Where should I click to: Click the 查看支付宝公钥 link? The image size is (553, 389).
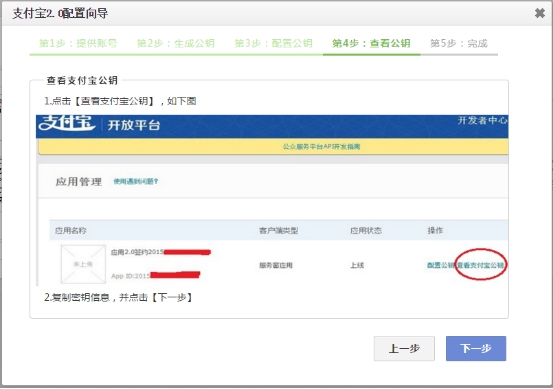[480, 265]
